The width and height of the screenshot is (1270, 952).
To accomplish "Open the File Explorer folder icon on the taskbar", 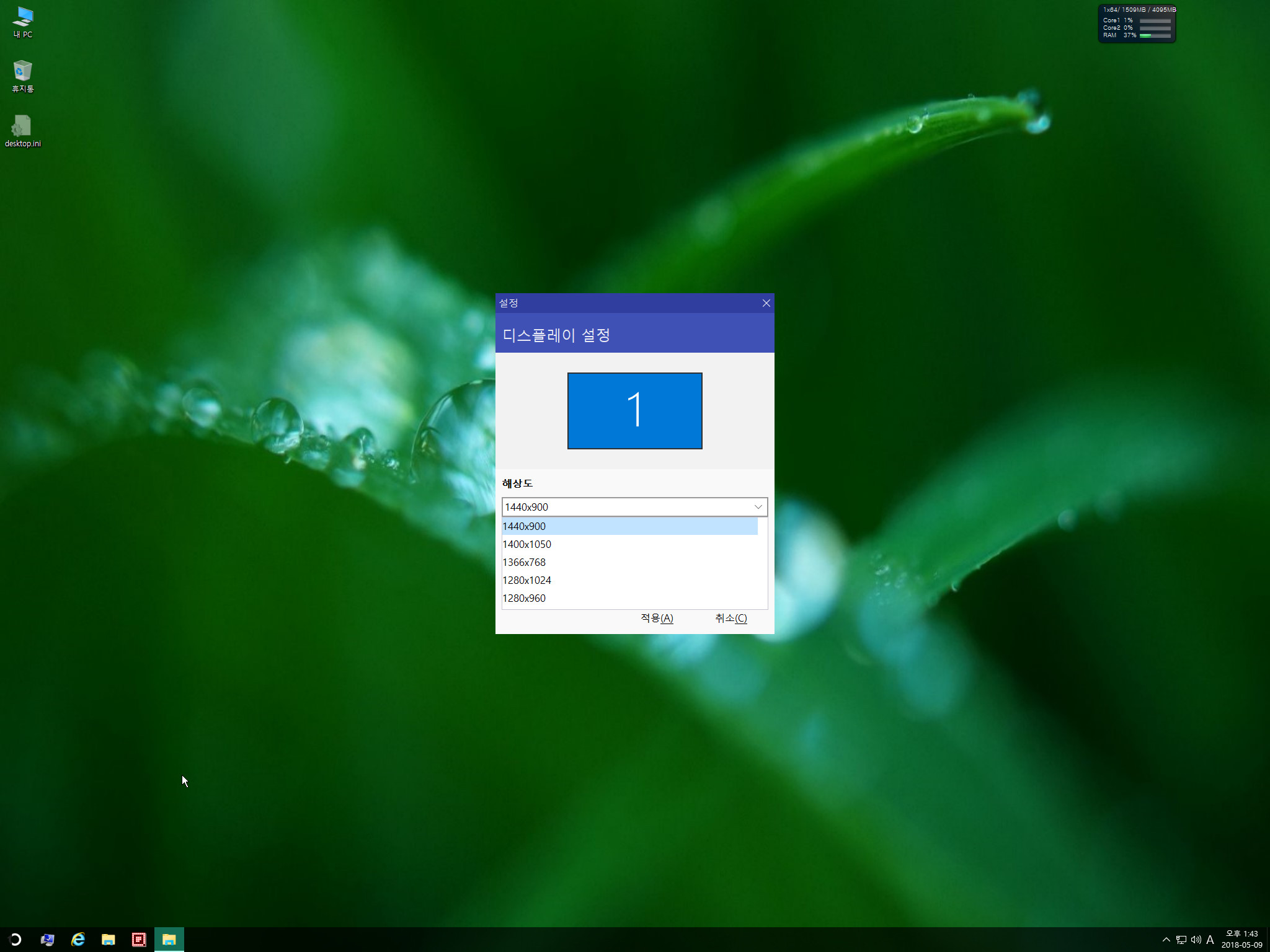I will [109, 940].
